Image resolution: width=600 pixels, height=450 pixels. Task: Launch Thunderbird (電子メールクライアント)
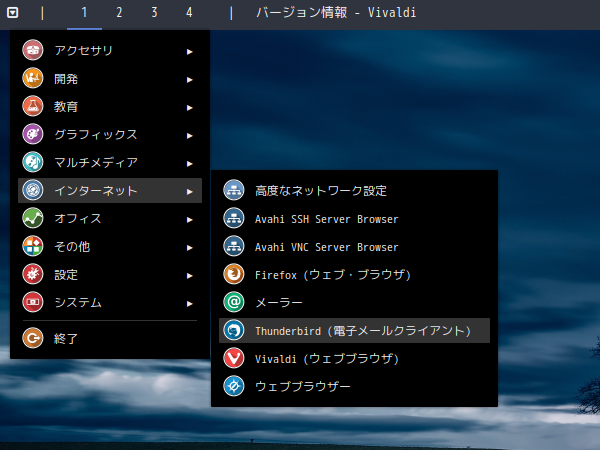[354, 330]
